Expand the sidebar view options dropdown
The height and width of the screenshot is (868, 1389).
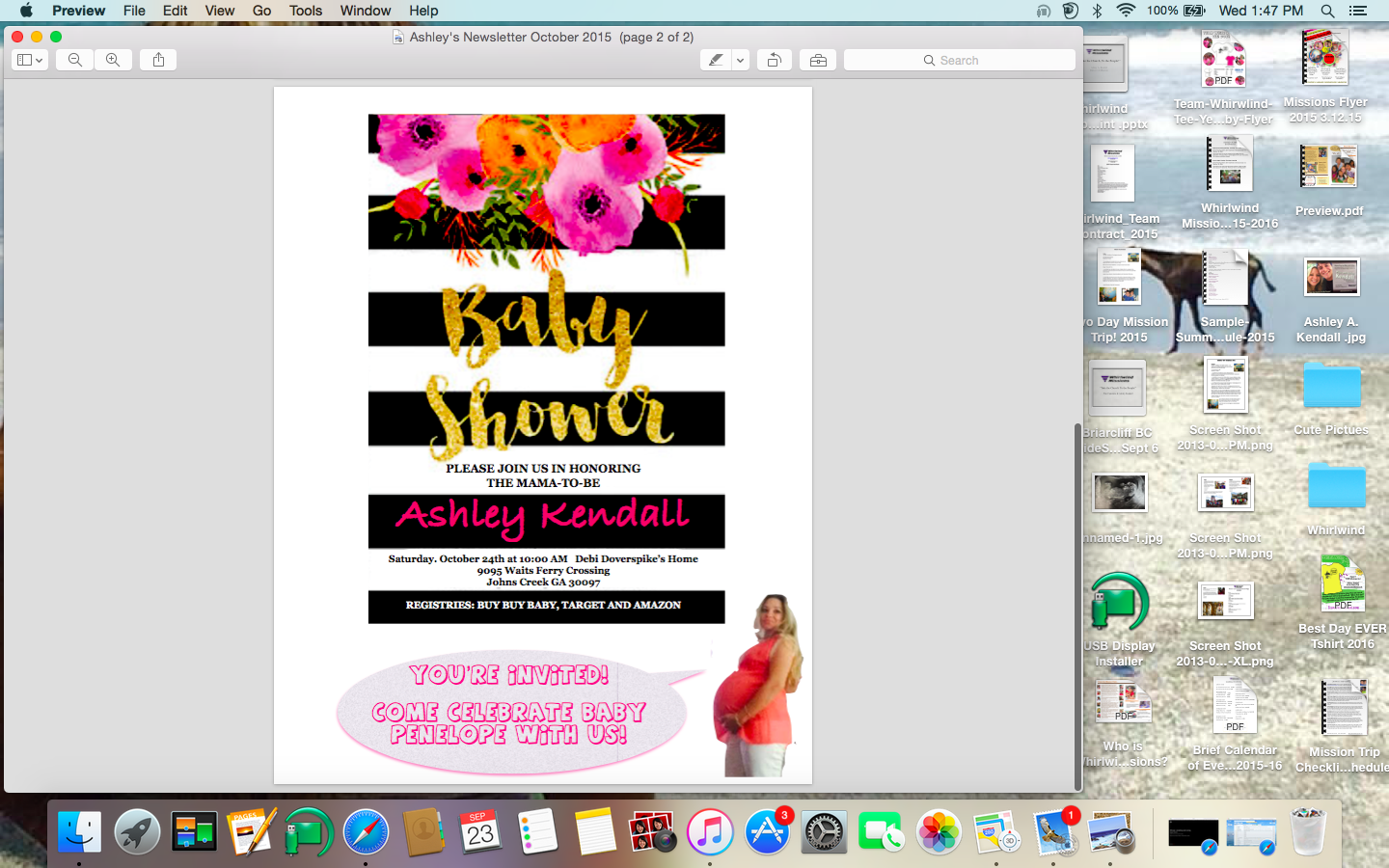point(30,60)
